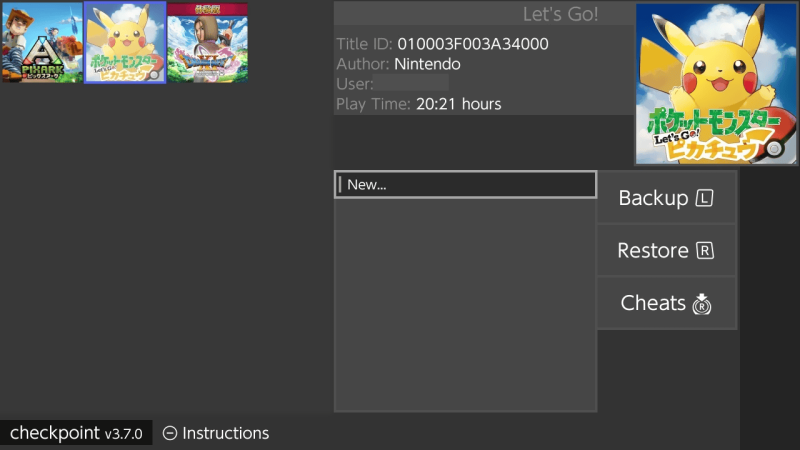This screenshot has width=800, height=450.
Task: Select the Dragon Quest XI game icon
Action: pyautogui.click(x=208, y=42)
